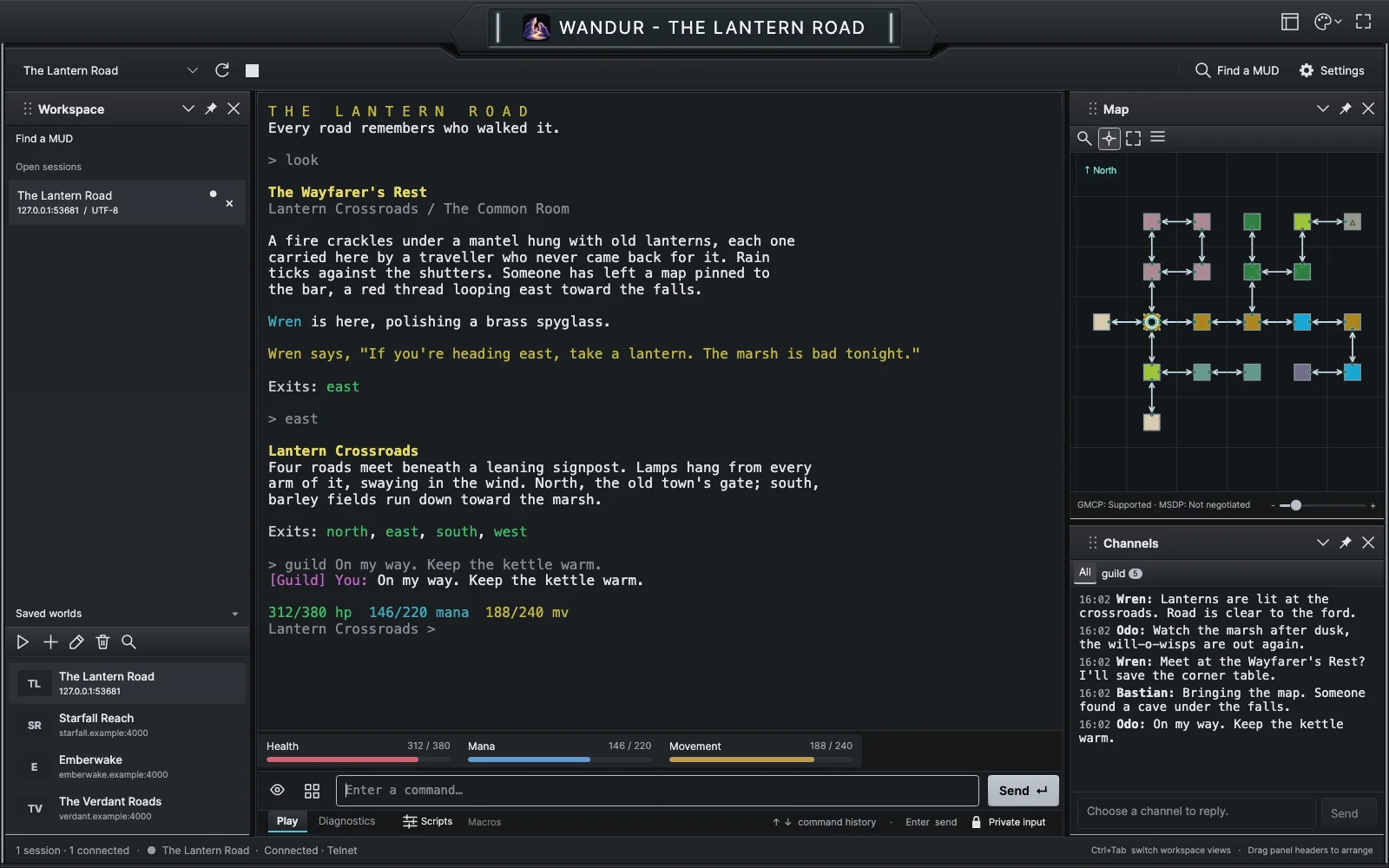Click the Health progress bar
1389x868 pixels.
[x=358, y=759]
